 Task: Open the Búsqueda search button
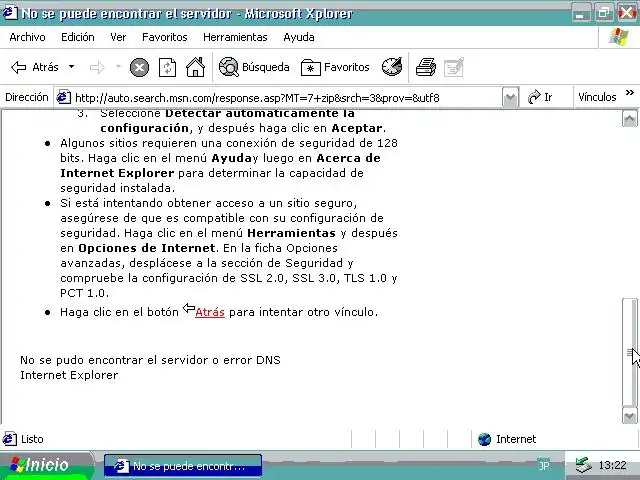coord(254,67)
